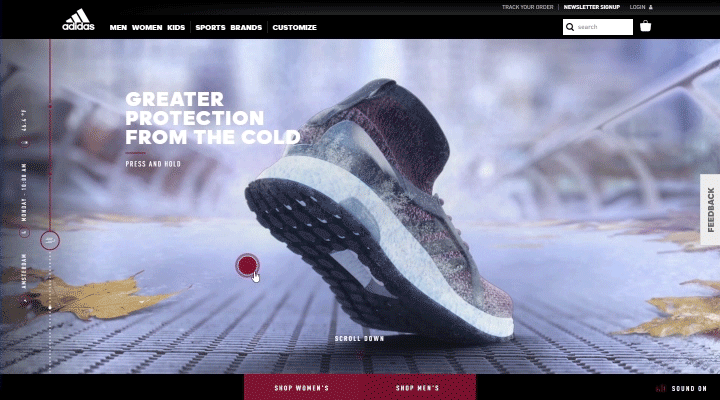
Task: Open the Men menu
Action: pyautogui.click(x=118, y=28)
